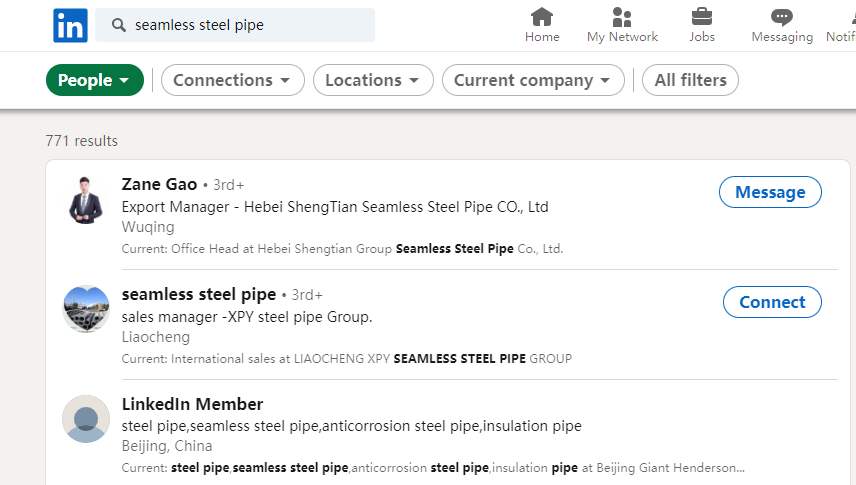Message Zane Gao
The width and height of the screenshot is (856, 485).
point(770,192)
